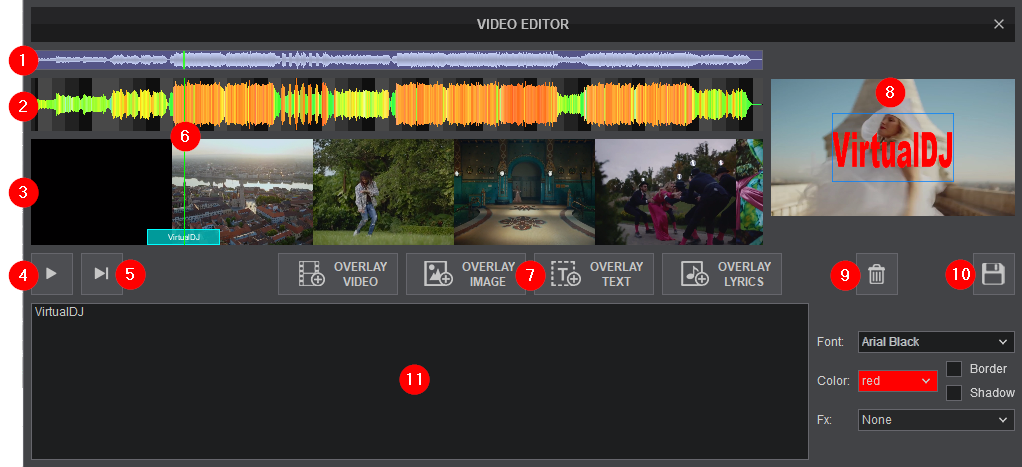Click the colored zoomed waveform track
This screenshot has width=1022, height=467.
click(x=450, y=104)
